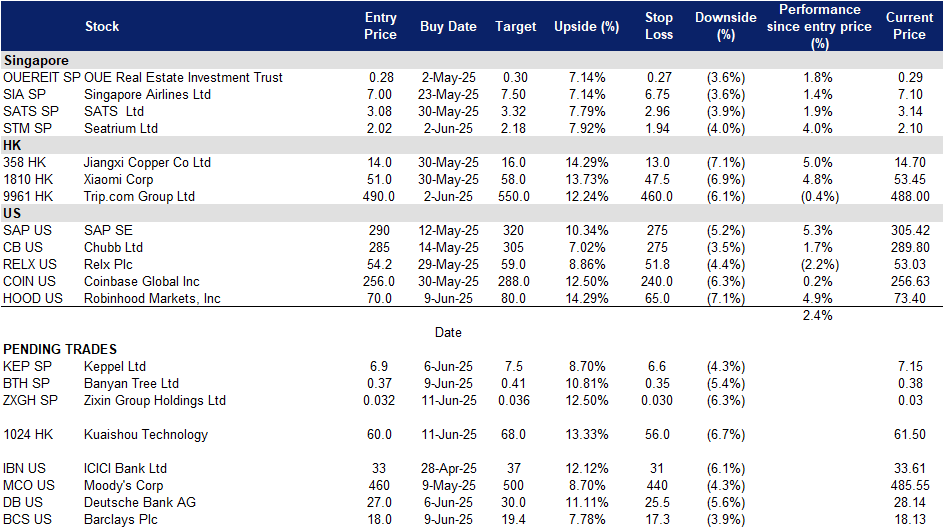Click the Seatrium Ltd name cell
This screenshot has height=528, width=943.
point(121,129)
